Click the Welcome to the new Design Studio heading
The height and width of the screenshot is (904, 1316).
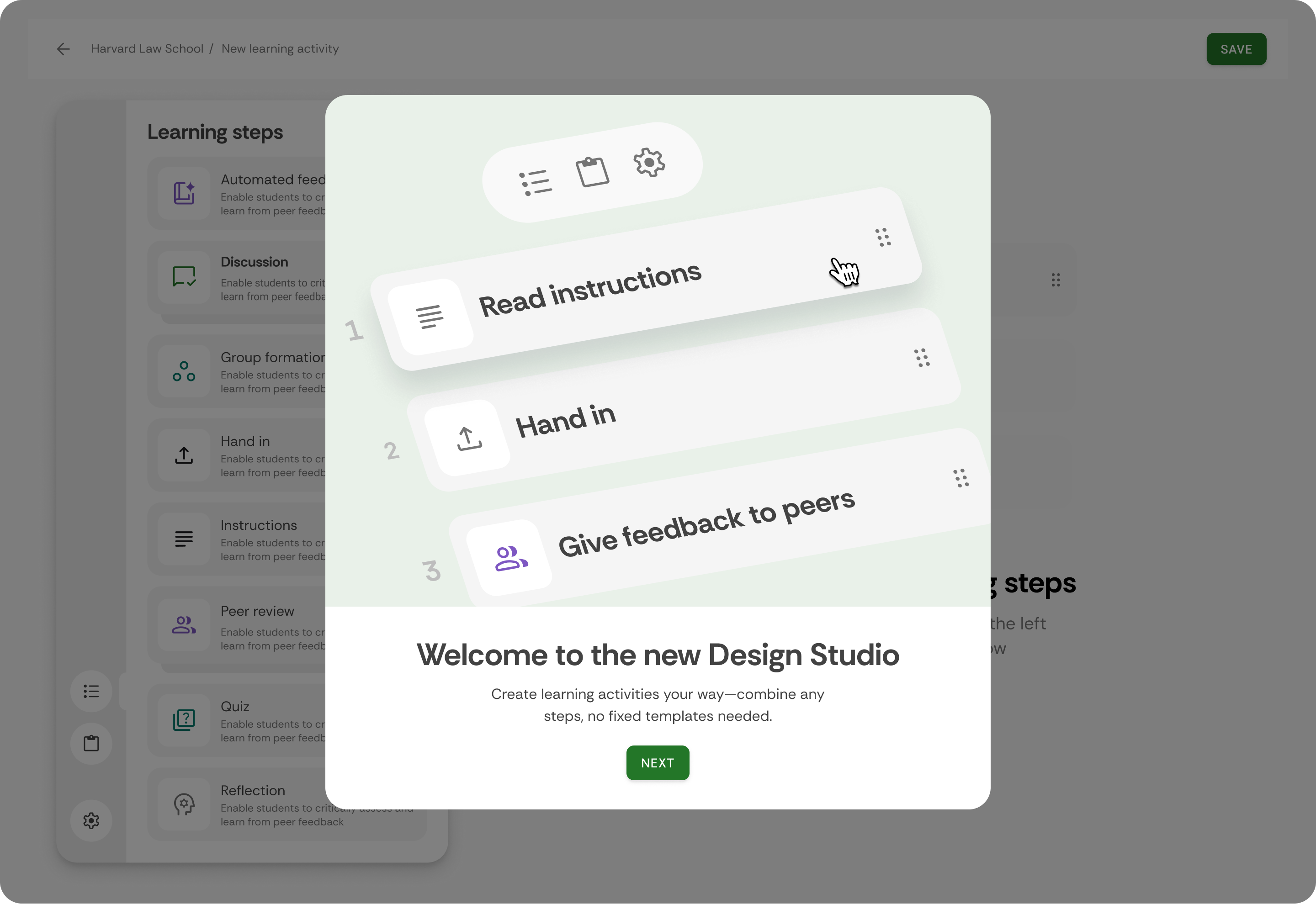657,655
